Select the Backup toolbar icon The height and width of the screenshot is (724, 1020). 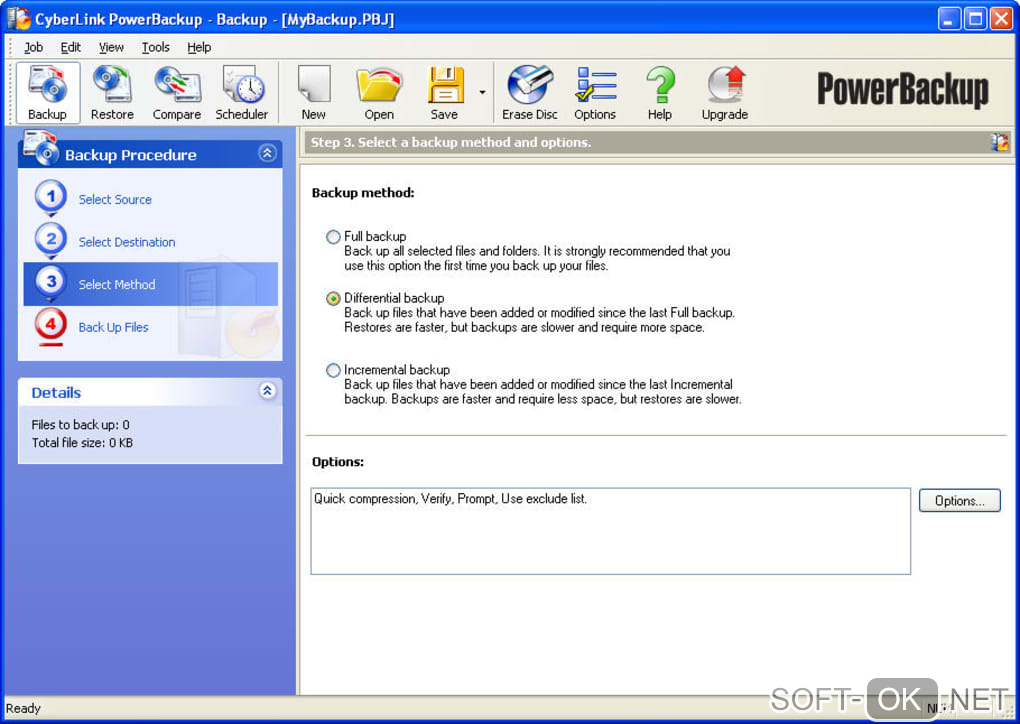tap(47, 93)
